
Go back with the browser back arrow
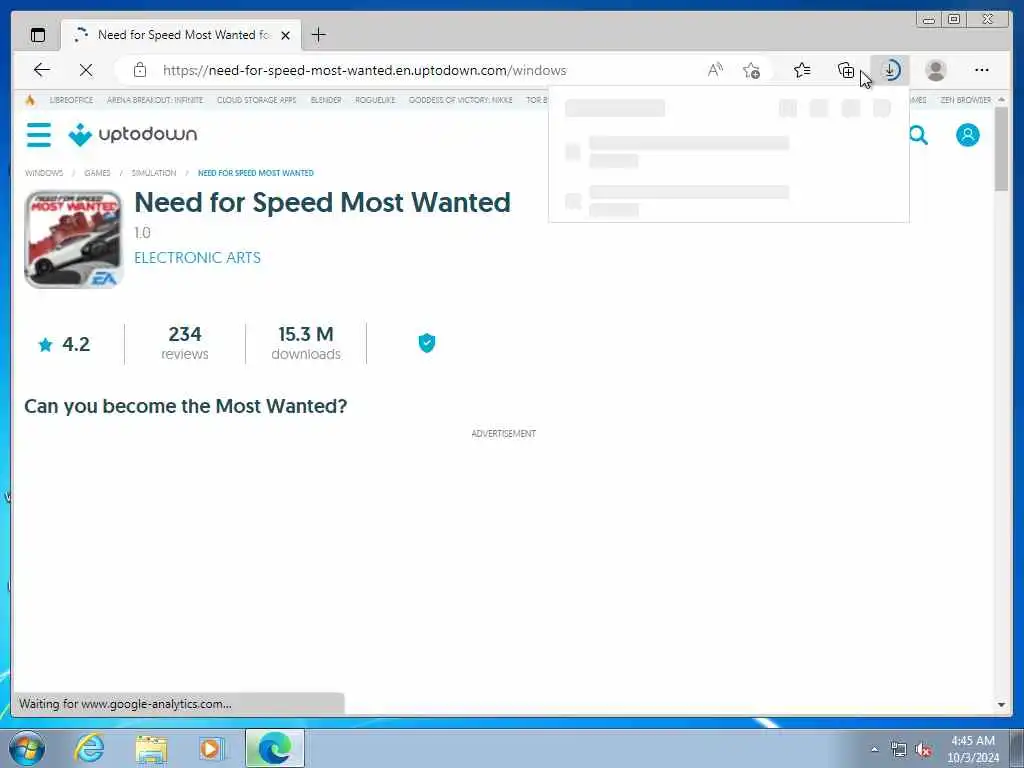point(42,70)
